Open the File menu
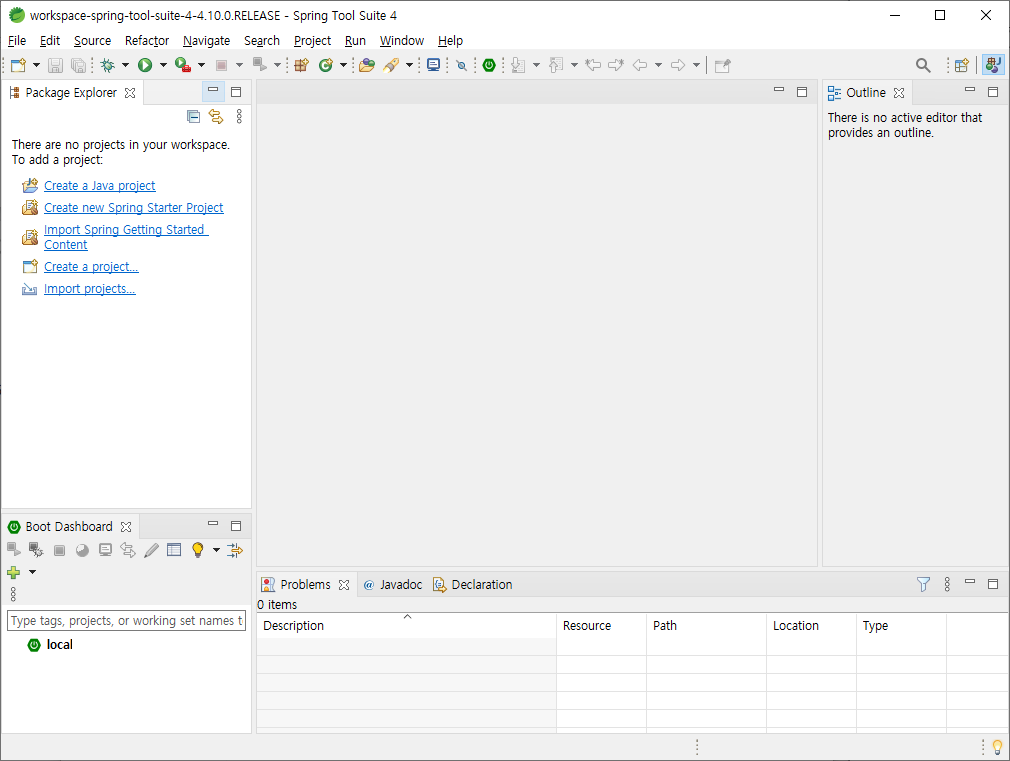 (17, 41)
